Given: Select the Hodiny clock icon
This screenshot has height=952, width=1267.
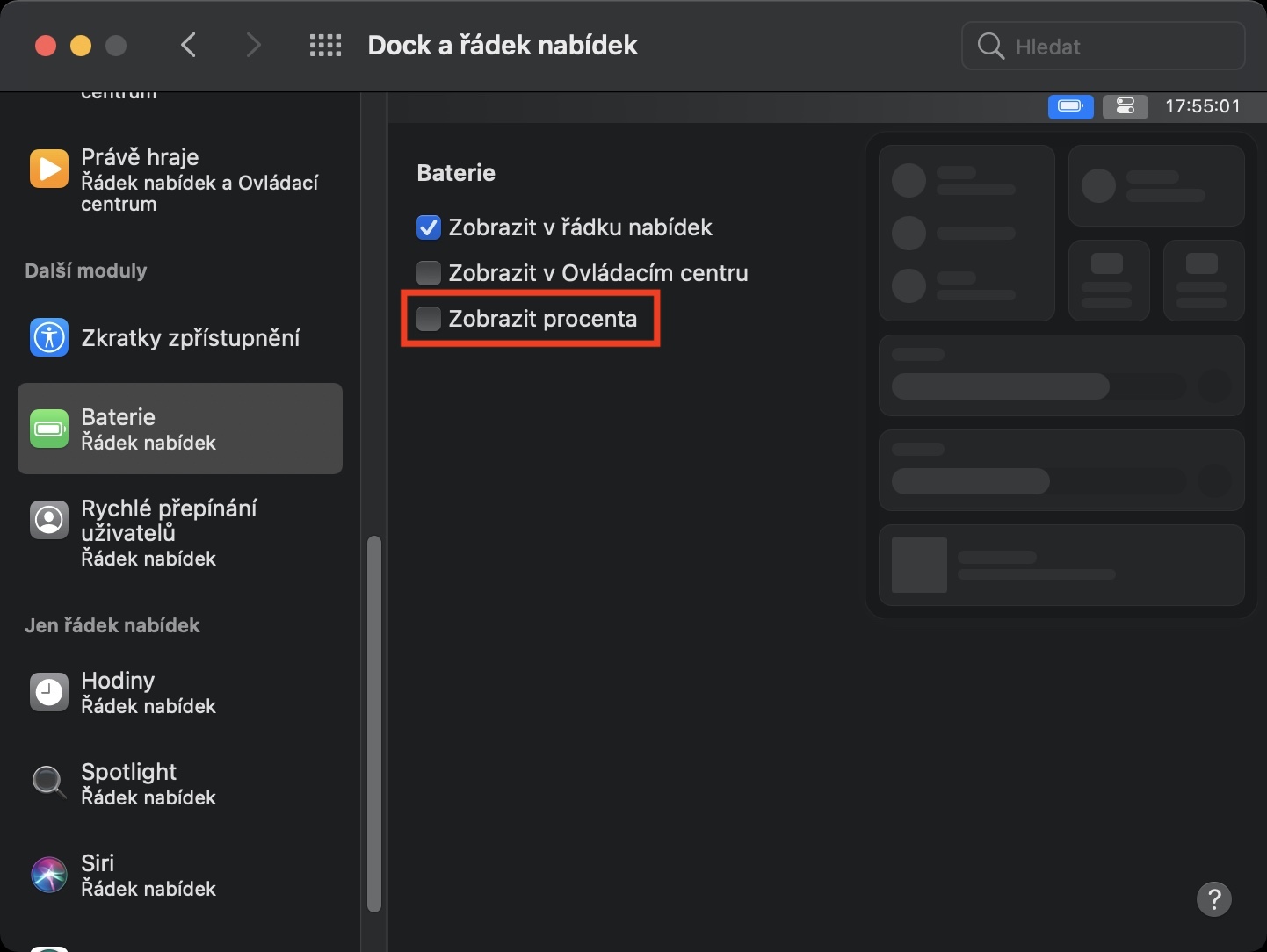Looking at the screenshot, I should pos(49,692).
